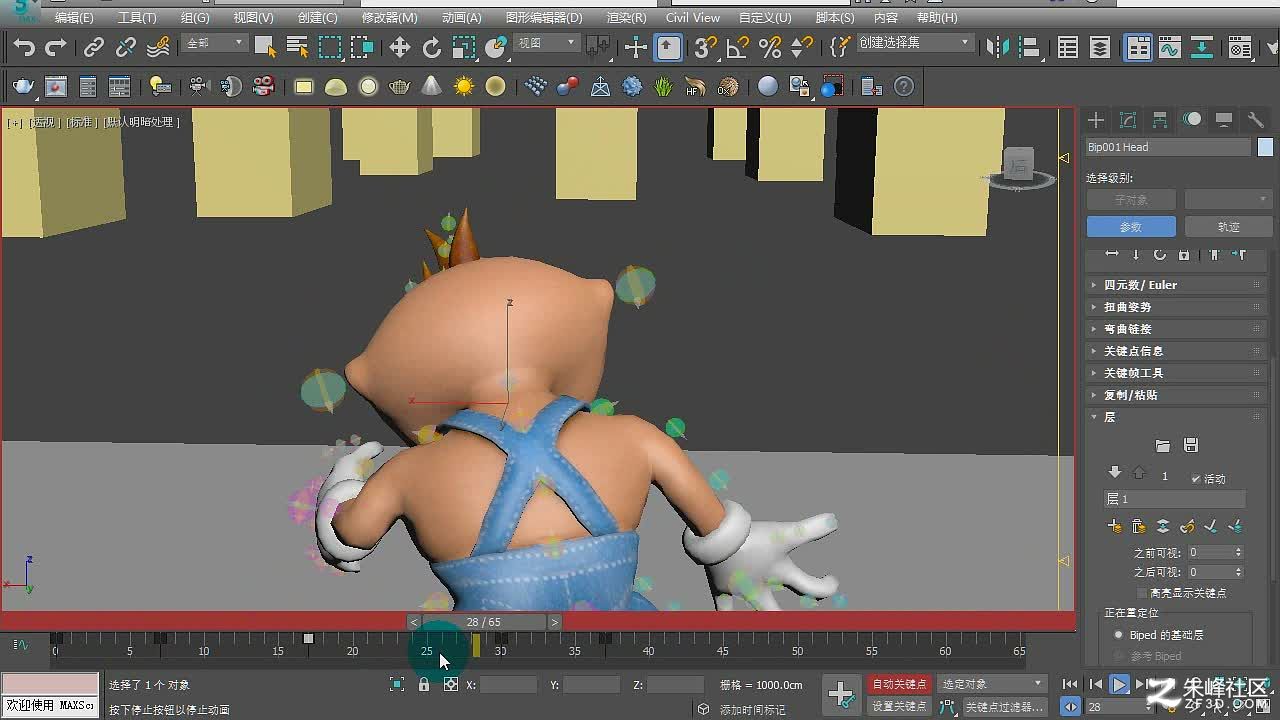The image size is (1280, 720).
Task: Expand the 复制/粘贴 rollout
Action: tap(1176, 395)
